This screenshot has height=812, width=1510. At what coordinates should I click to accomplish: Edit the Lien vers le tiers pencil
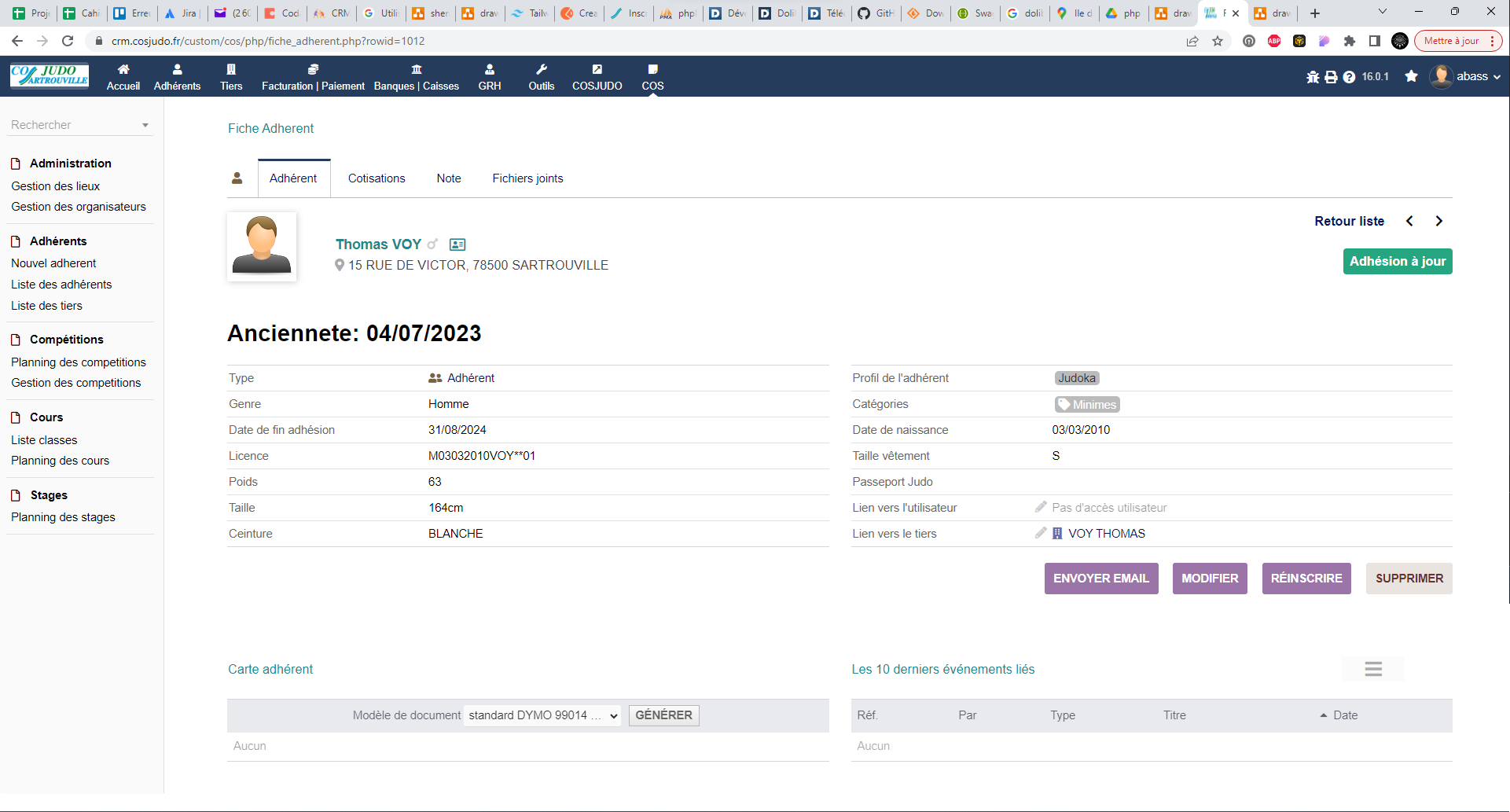[x=1041, y=533]
